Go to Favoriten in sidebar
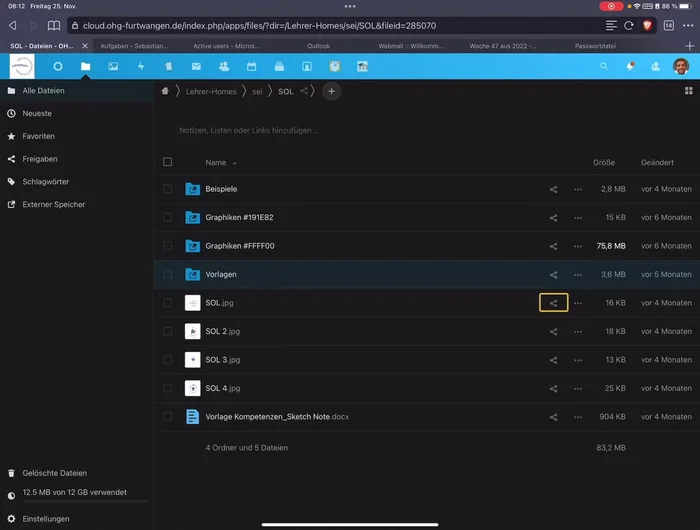 [38, 136]
